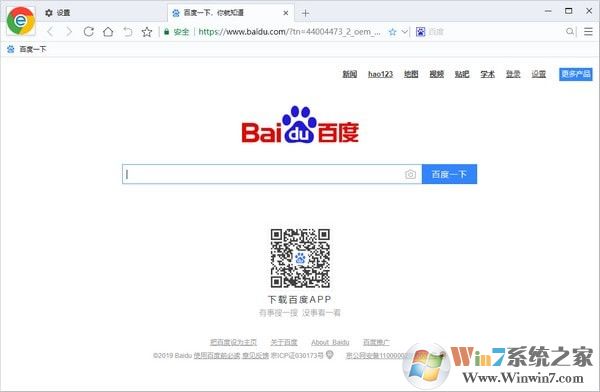Click the browser logo icon
The image size is (600, 392).
click(21, 21)
